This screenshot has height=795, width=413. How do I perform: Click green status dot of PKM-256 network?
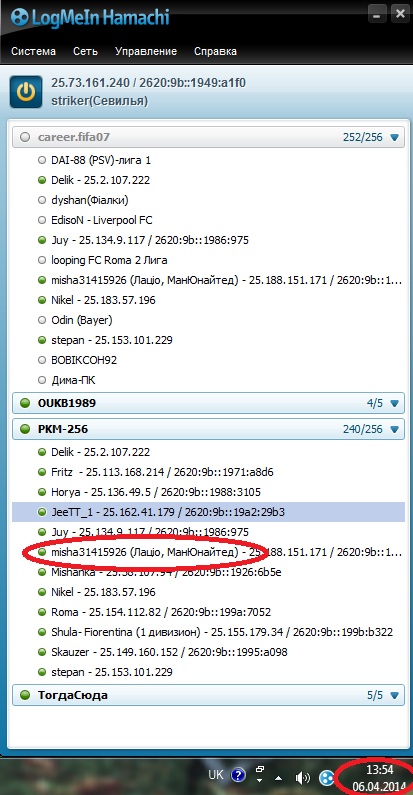[25, 429]
